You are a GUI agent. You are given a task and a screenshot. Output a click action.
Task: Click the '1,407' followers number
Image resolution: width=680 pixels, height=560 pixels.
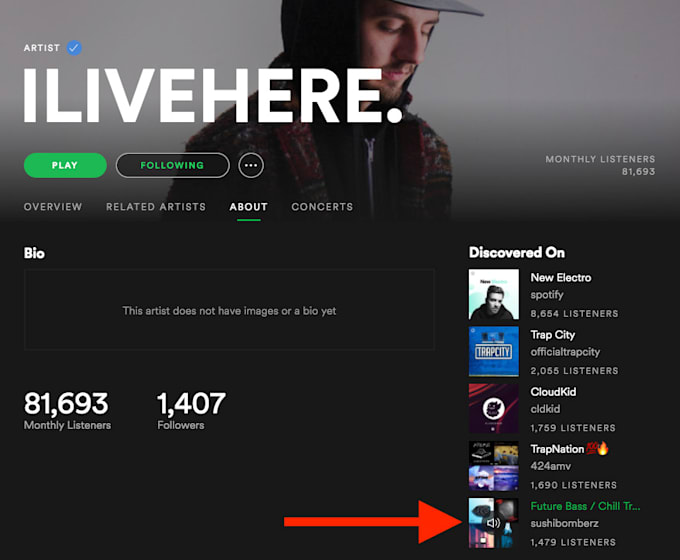click(x=191, y=403)
